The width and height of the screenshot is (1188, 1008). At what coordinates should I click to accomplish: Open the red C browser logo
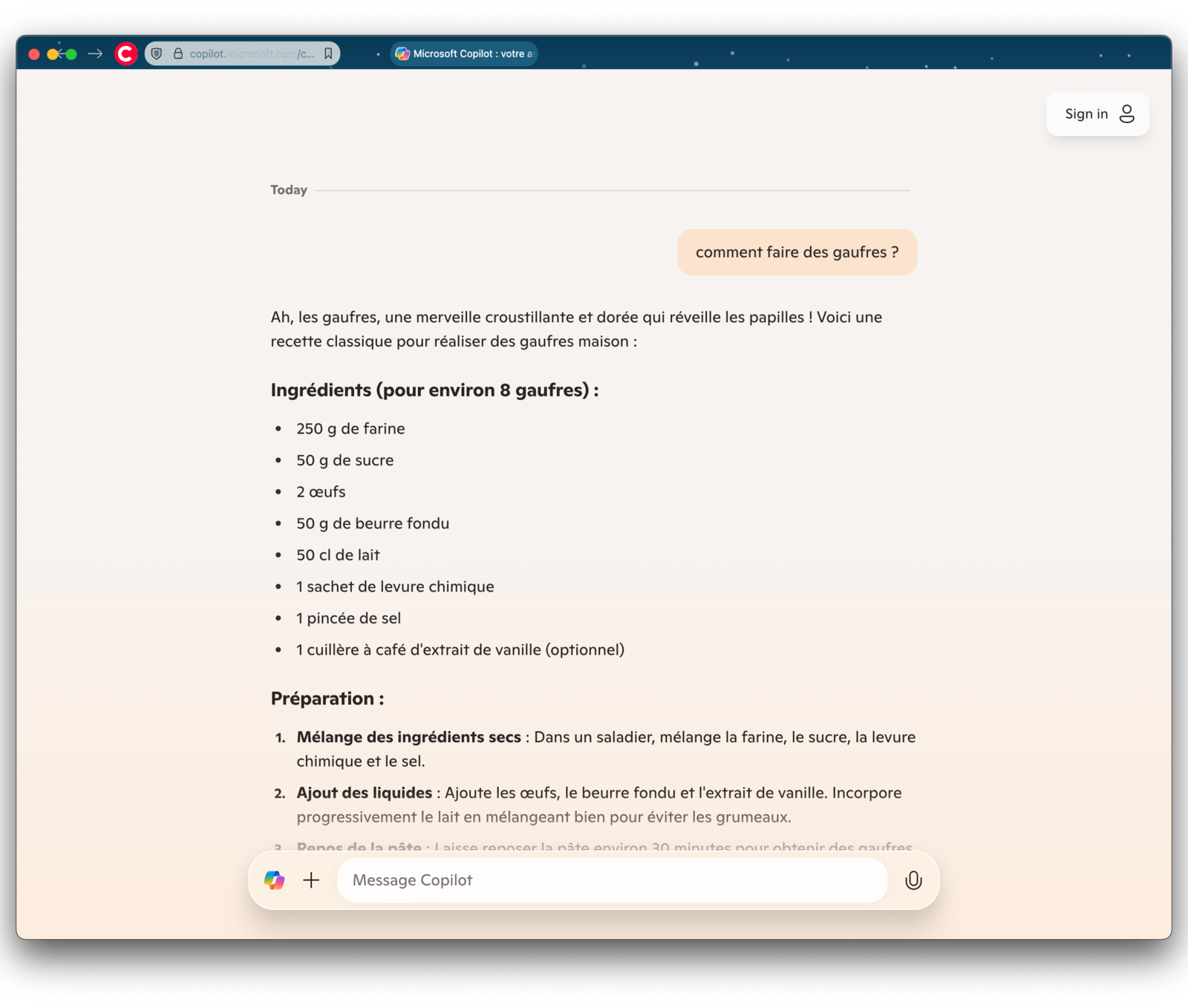click(x=125, y=53)
